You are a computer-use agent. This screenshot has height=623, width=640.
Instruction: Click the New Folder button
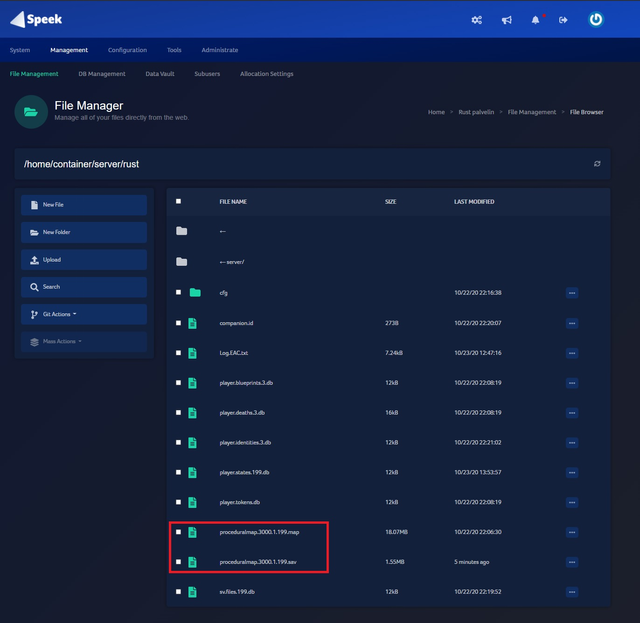(84, 232)
